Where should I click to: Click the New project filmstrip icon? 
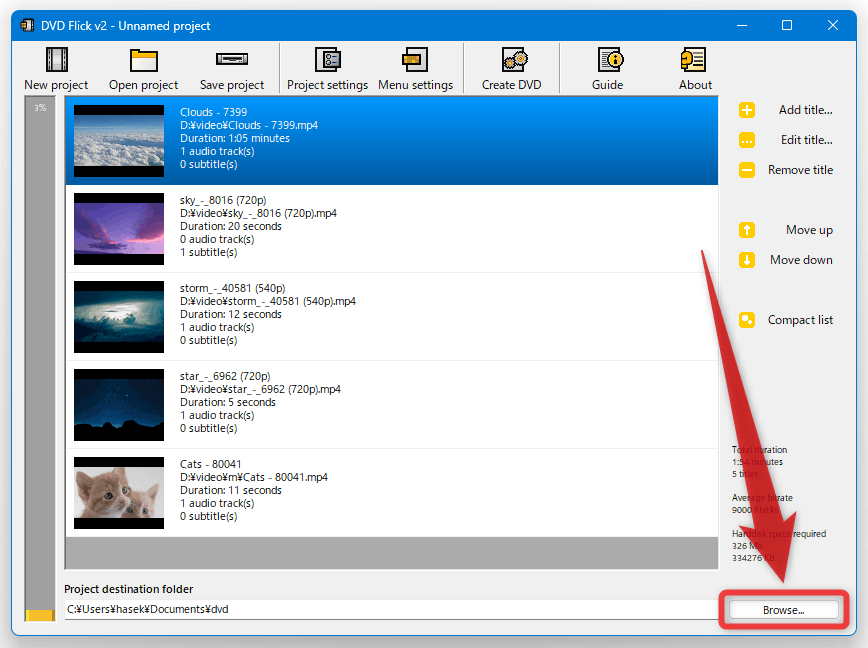(56, 59)
